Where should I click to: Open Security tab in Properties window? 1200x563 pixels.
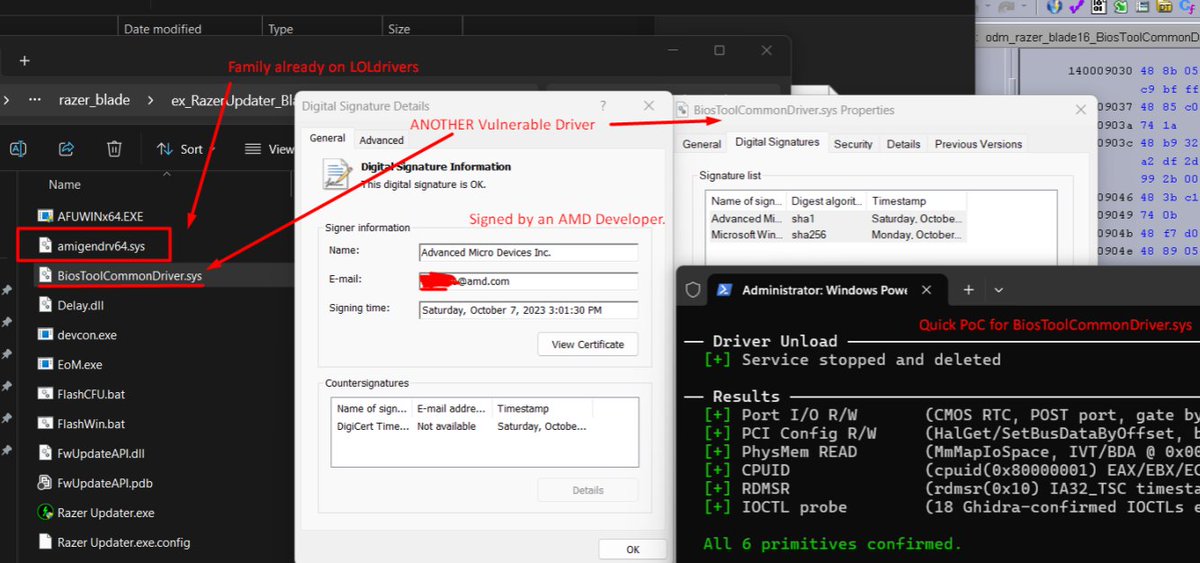coord(853,144)
